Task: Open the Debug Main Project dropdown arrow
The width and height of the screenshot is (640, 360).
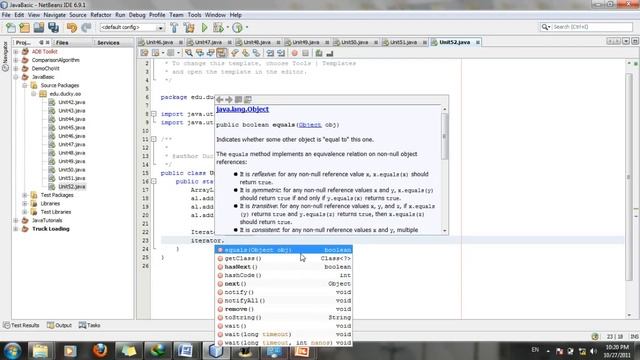Action: (x=227, y=27)
